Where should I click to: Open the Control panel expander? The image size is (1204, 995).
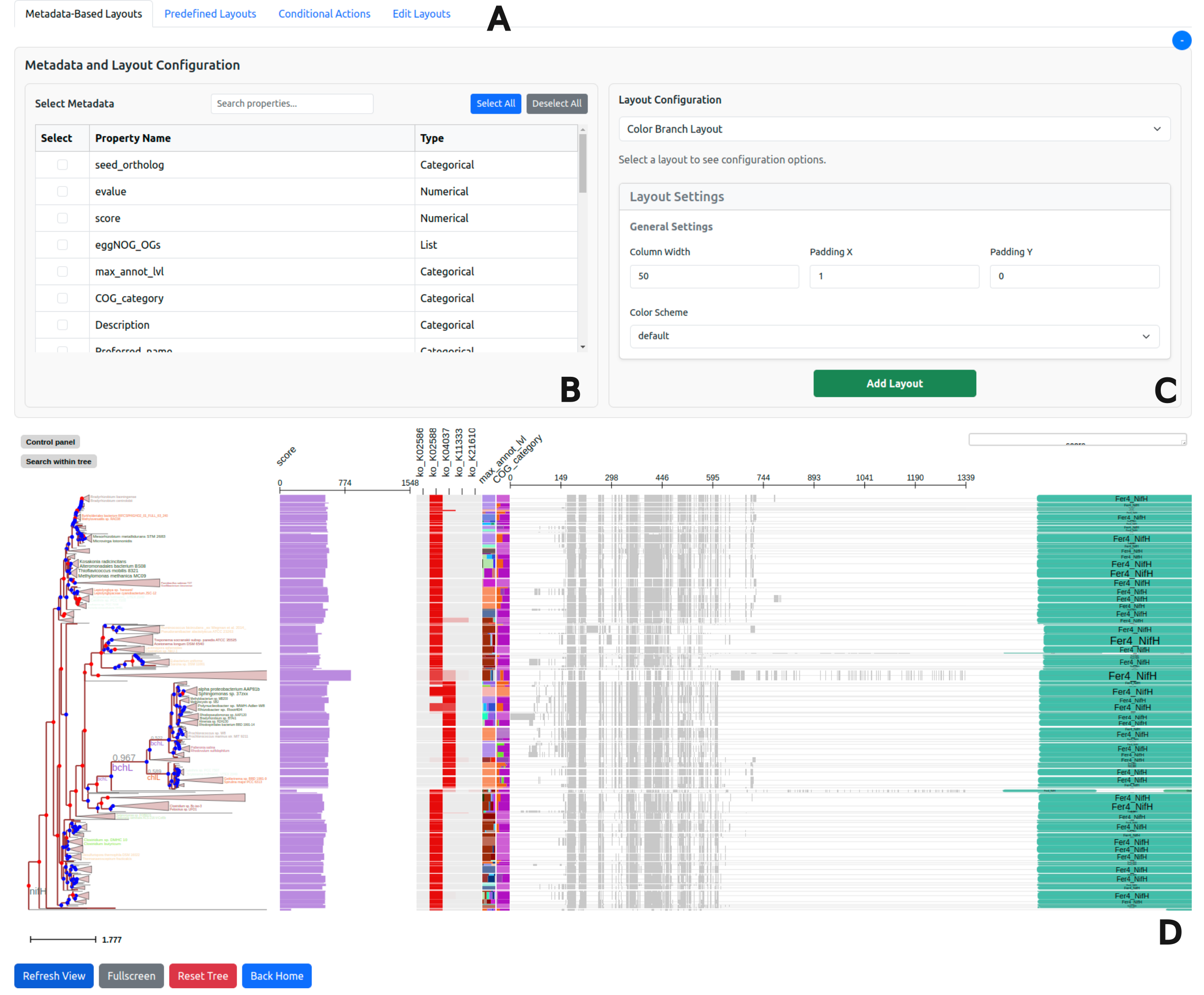51,442
